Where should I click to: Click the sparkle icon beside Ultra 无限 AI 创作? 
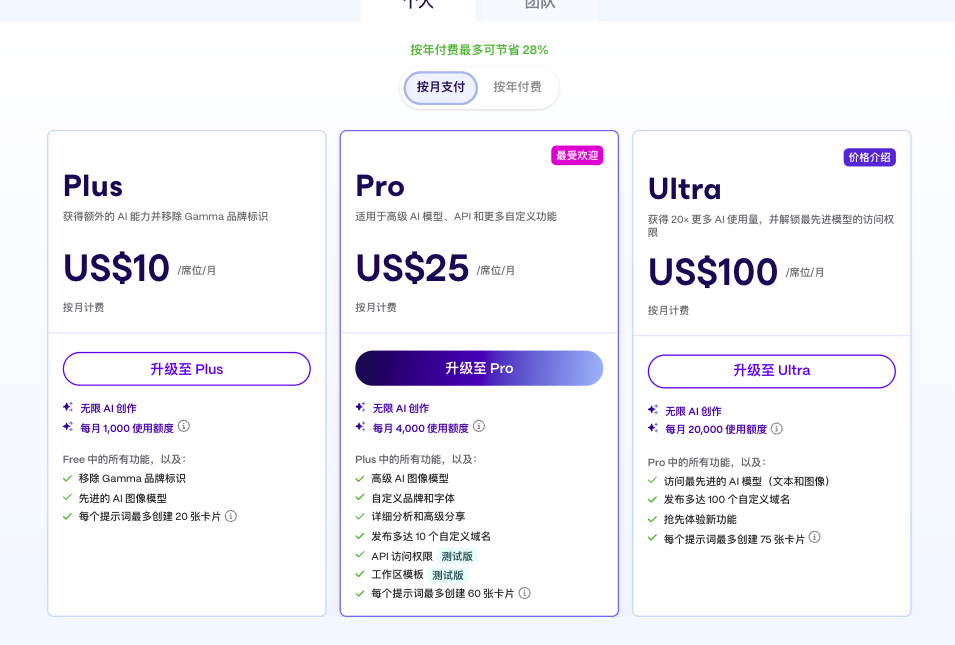click(654, 411)
